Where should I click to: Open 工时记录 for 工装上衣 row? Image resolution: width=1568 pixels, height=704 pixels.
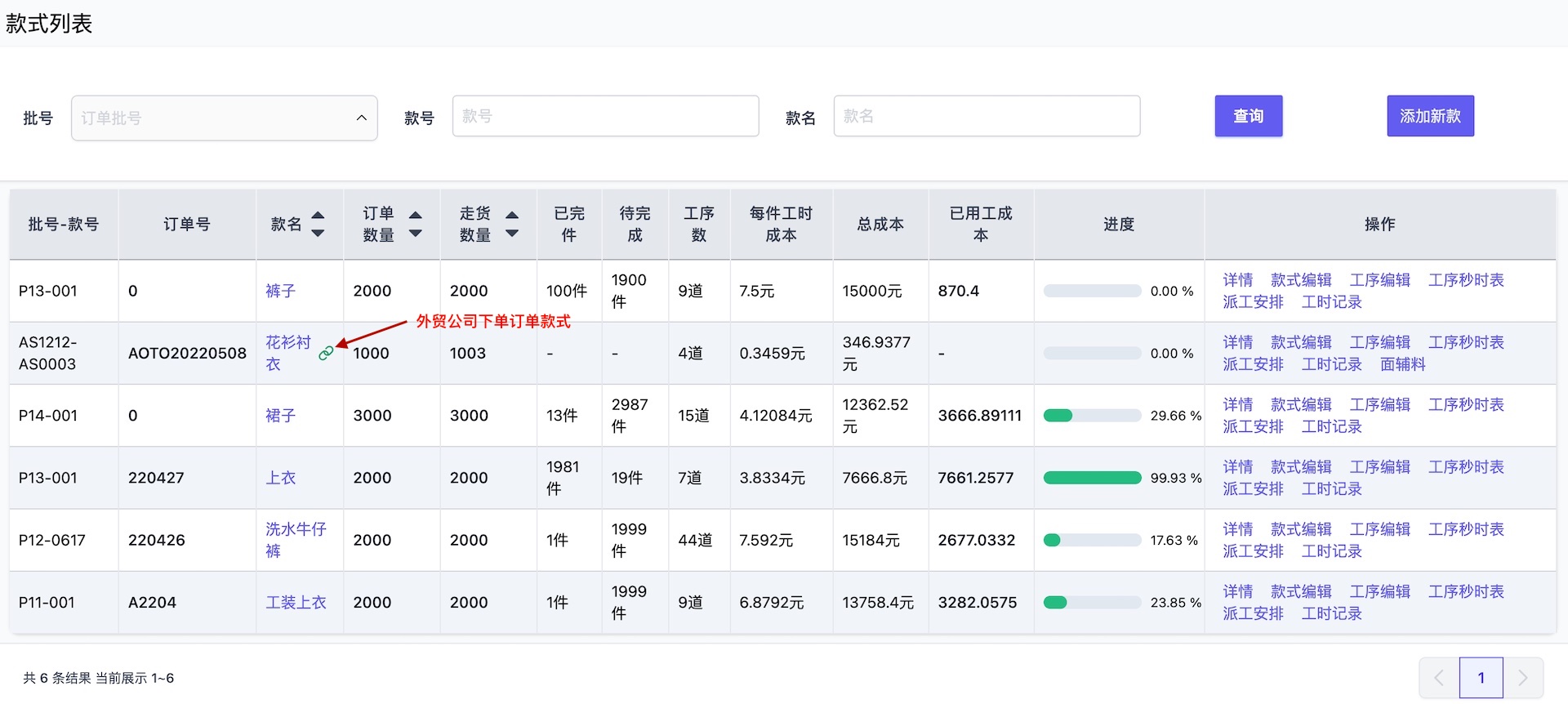tap(1332, 613)
